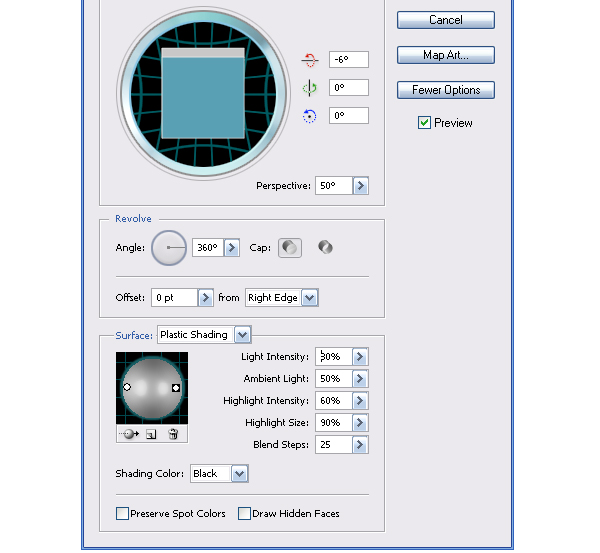Click the Perspective value field
Viewport: 600px width, 553px height.
click(334, 186)
